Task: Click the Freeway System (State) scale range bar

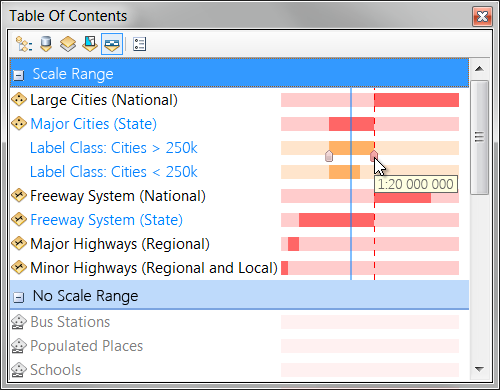Action: point(370,220)
